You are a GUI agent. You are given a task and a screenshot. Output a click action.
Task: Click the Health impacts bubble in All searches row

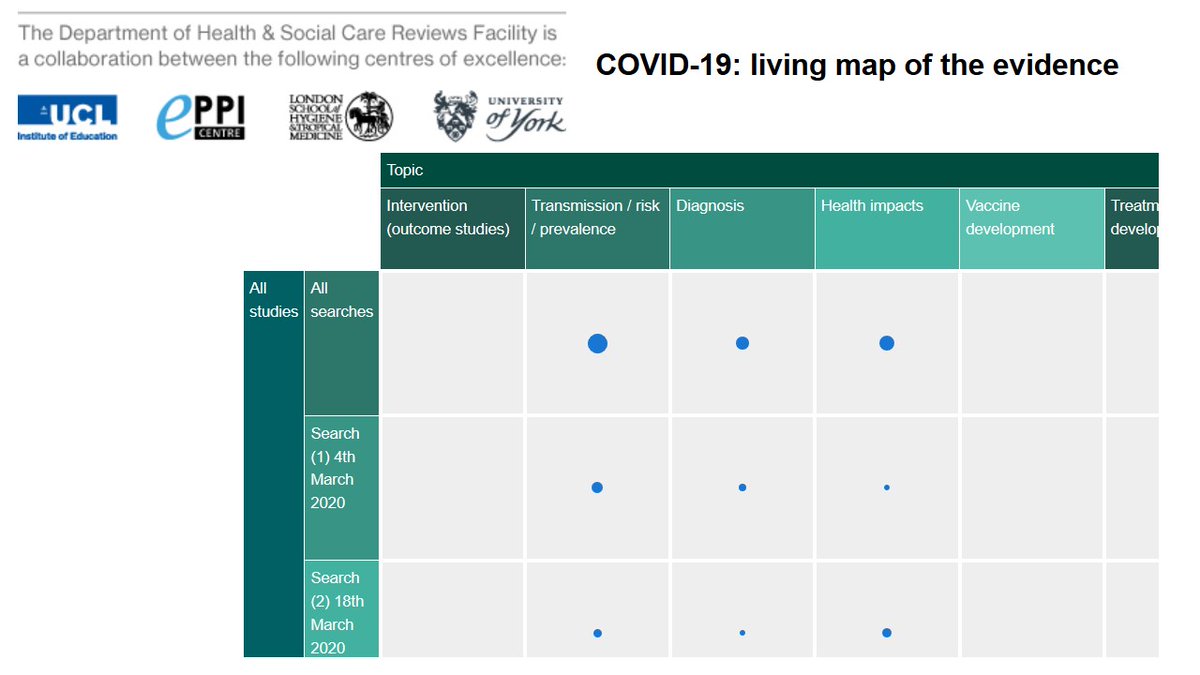(886, 343)
